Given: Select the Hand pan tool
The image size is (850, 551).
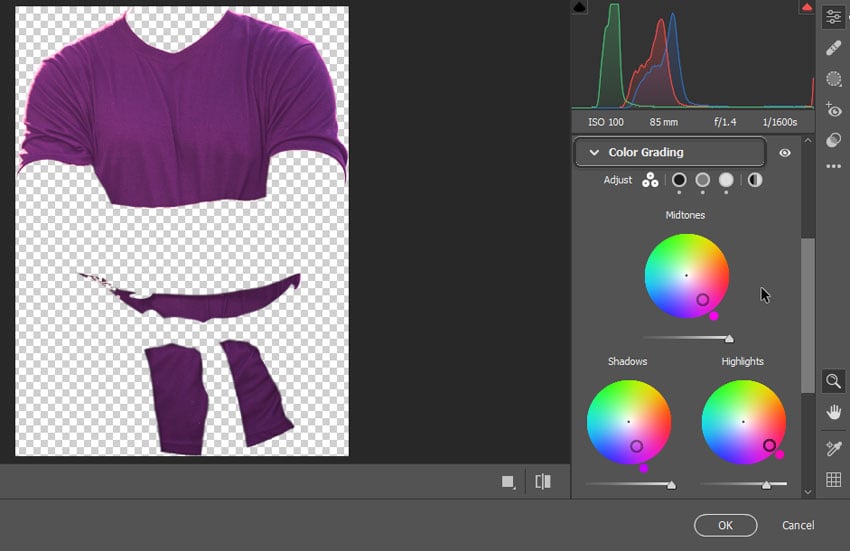Looking at the screenshot, I should (833, 413).
